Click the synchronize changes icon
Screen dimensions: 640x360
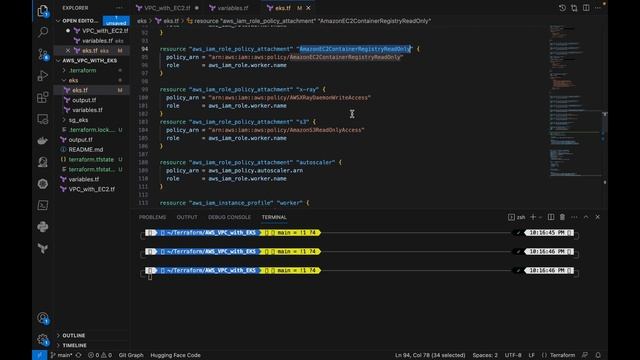78,355
